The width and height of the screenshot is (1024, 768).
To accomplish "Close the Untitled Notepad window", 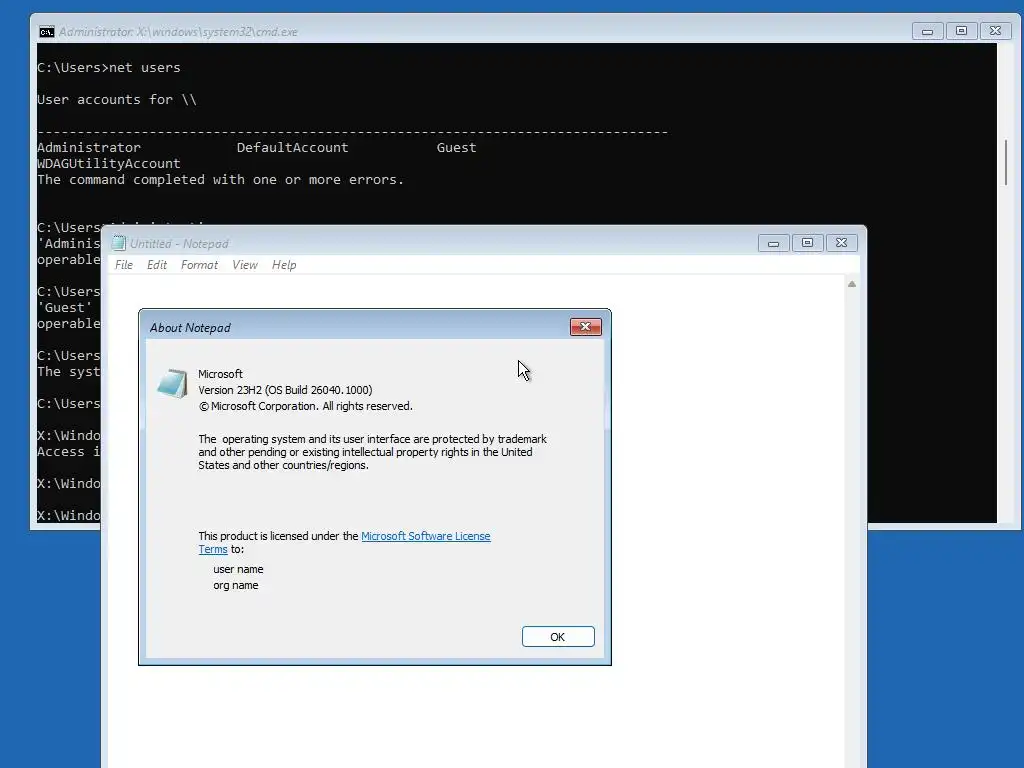I will (841, 243).
